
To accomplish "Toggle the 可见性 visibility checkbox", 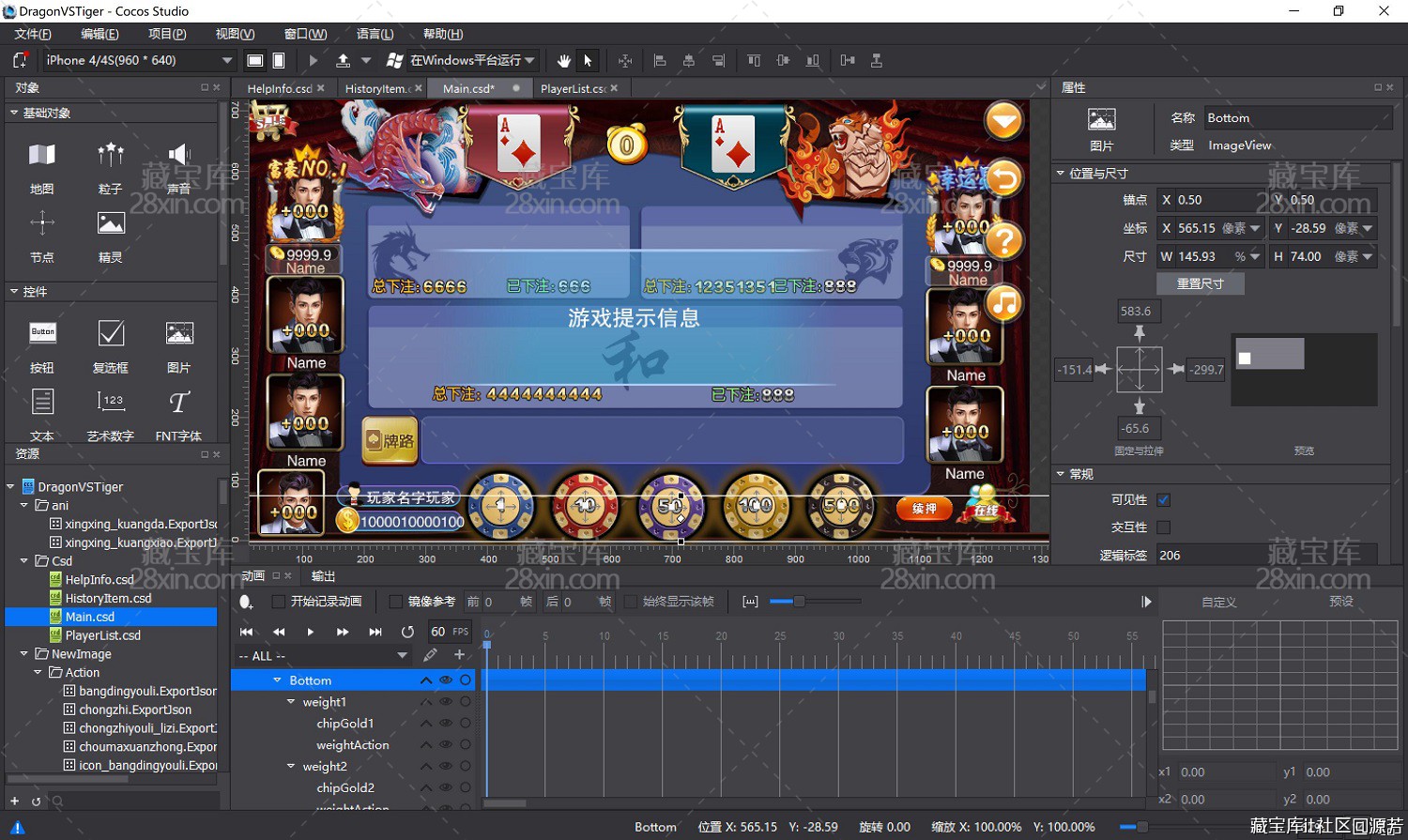I will (1164, 500).
